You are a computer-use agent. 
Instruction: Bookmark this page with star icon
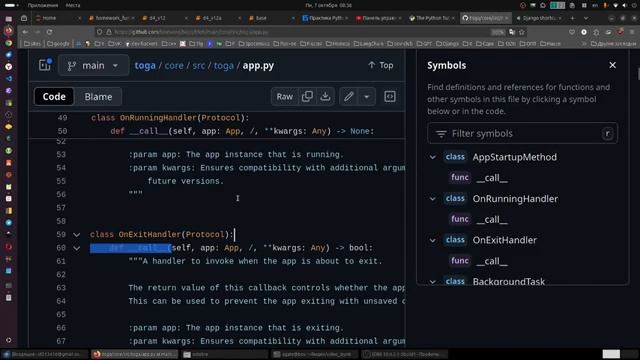(522, 32)
